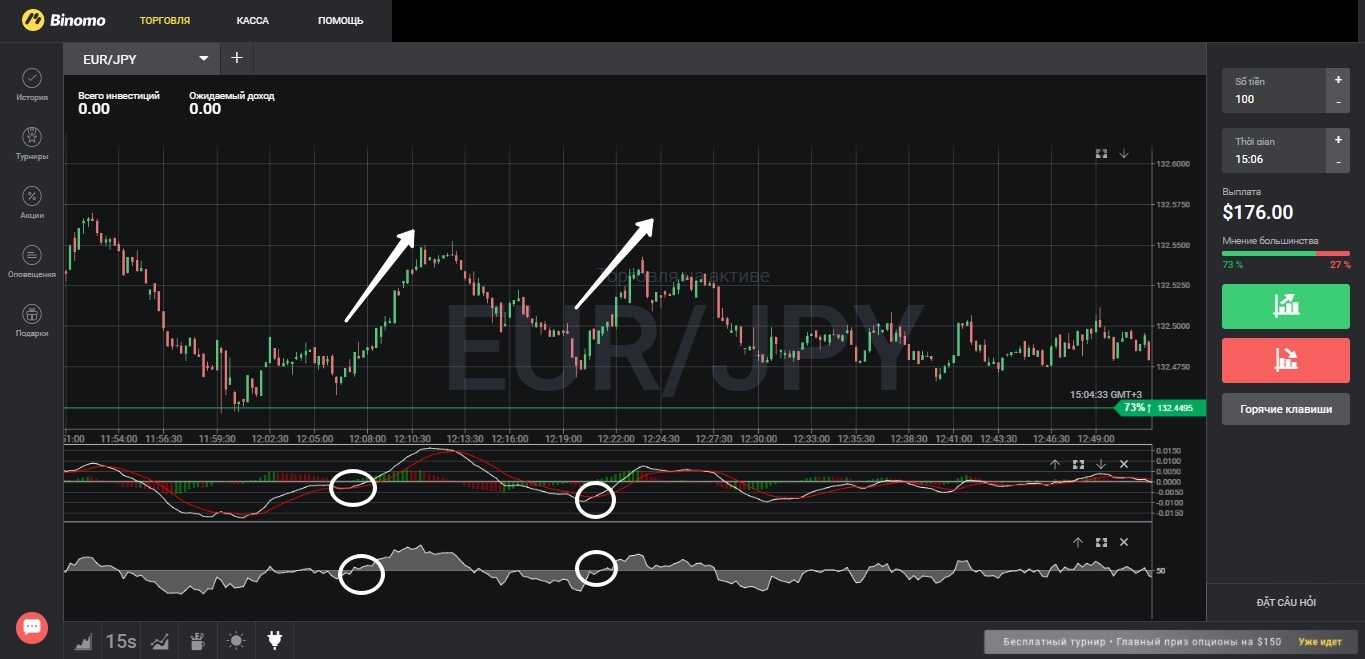This screenshot has width=1365, height=659.
Task: Toggle the sun brightness theme icon
Action: (x=235, y=641)
